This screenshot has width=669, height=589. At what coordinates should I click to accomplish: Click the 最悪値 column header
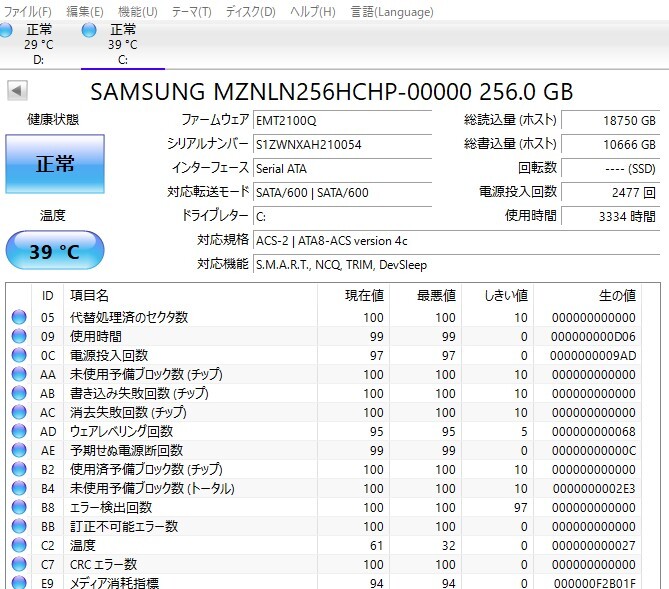(x=425, y=295)
